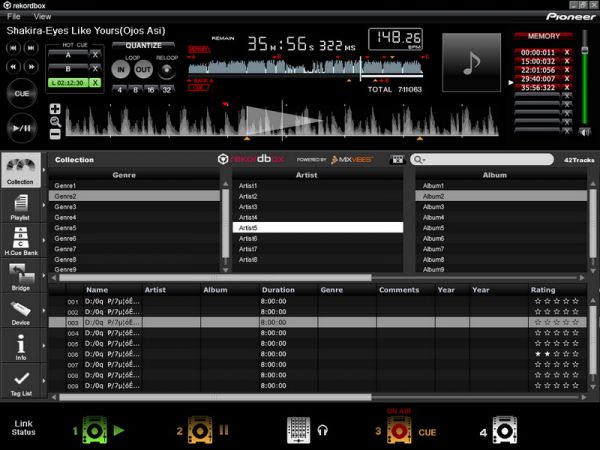
Task: Click the rewind search button
Action: coord(13,67)
